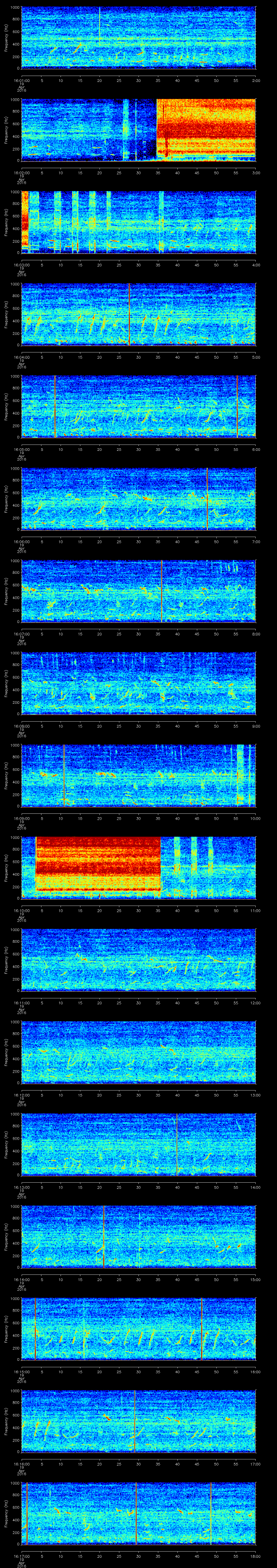
Task: Select the spectrogram panel starting at 16:08:00
Action: pos(138,683)
